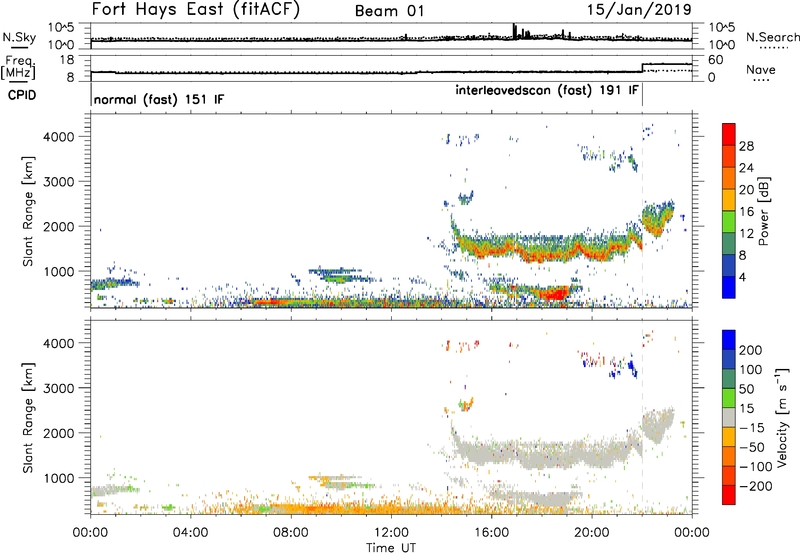Viewport: 800px width, 554px height.
Task: Click the '2000' tick on velocity panel
Action: pos(58,433)
